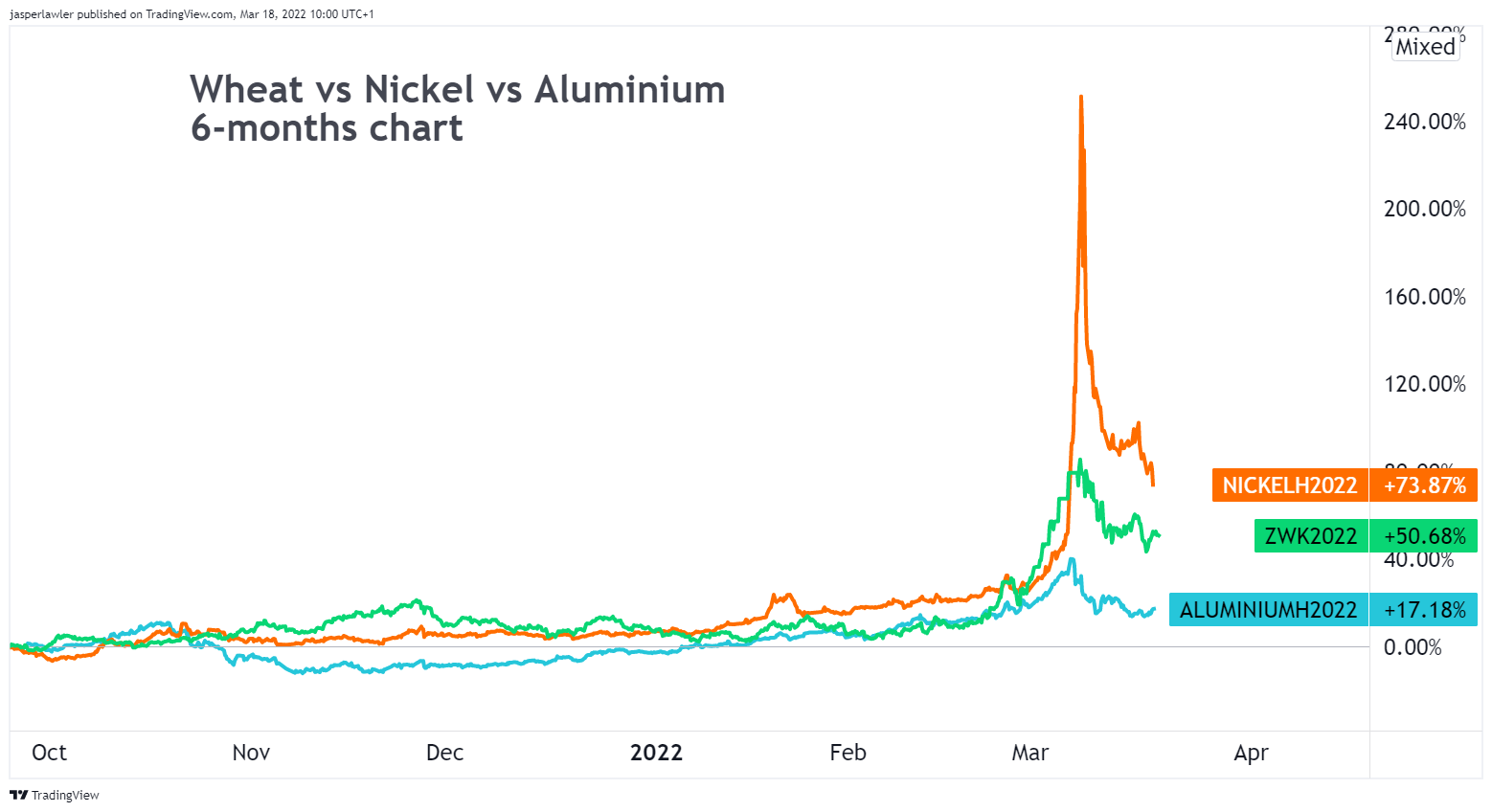The image size is (1492, 812).
Task: Click the Nov label on time axis
Action: coord(251,753)
